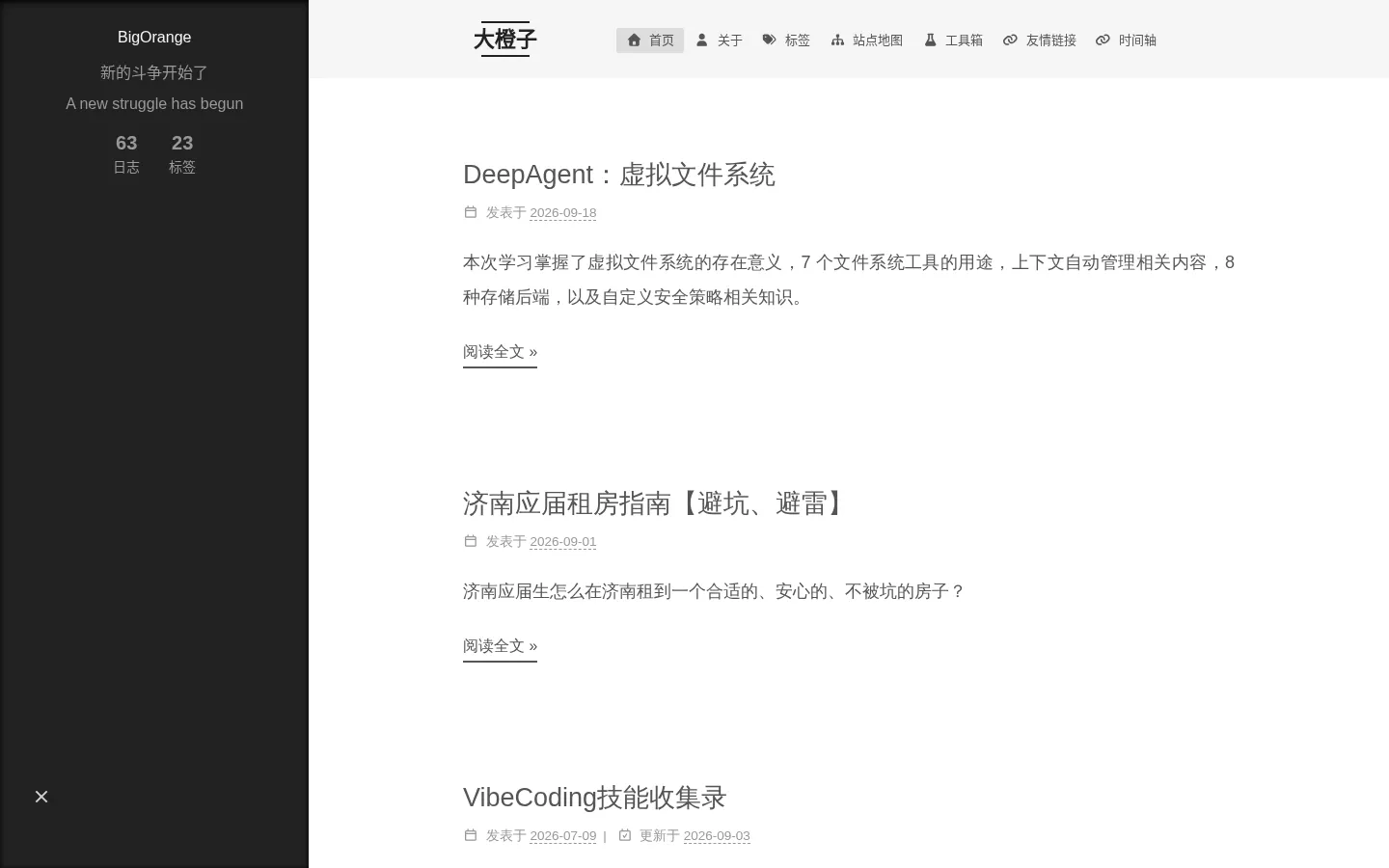This screenshot has width=1389, height=868.
Task: Click the updated-date icon before 更新于
Action: click(625, 835)
